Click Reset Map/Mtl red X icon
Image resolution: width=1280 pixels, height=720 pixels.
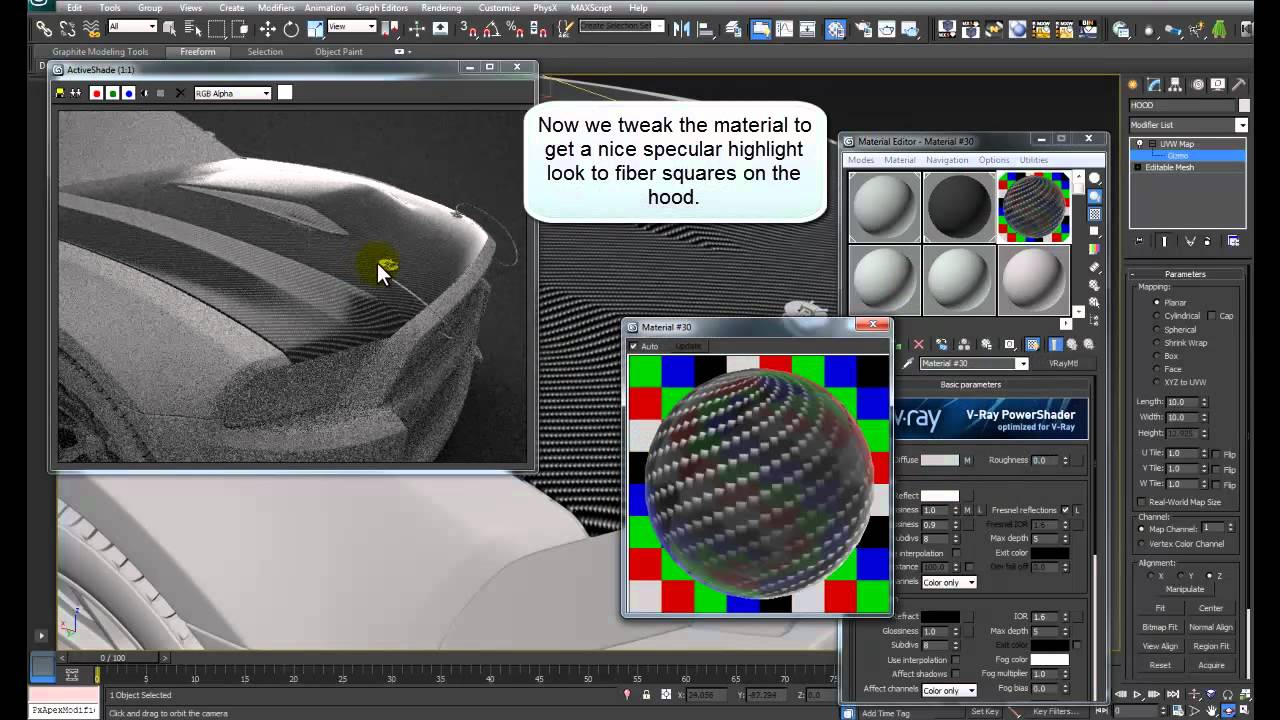918,344
